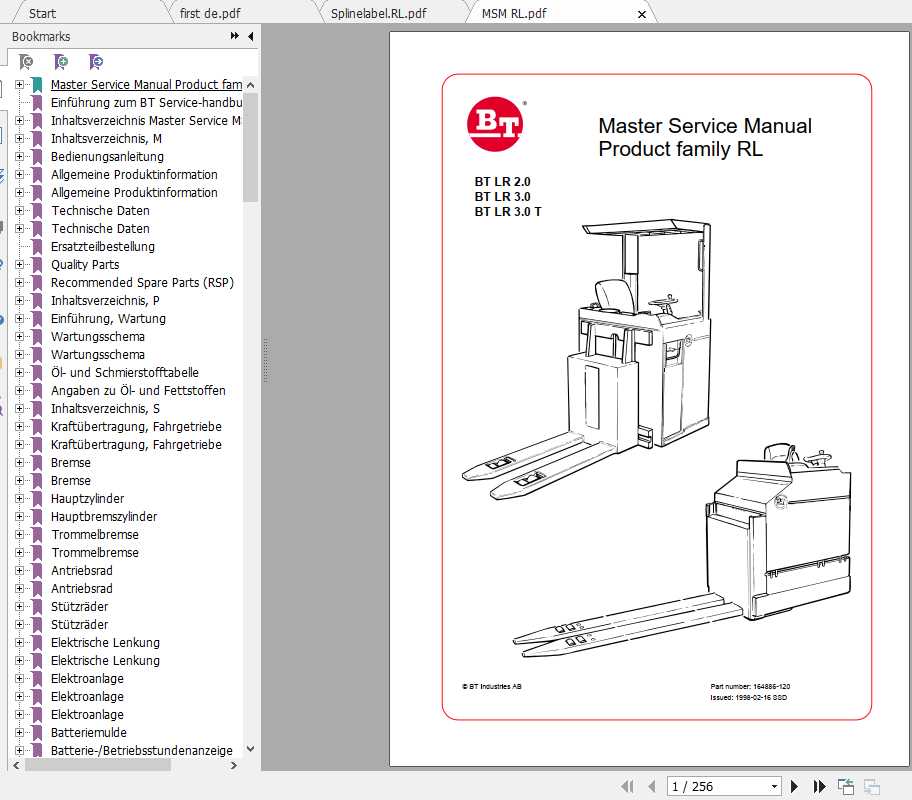Open the Master Service Manual Product family bookmark

coord(147,84)
